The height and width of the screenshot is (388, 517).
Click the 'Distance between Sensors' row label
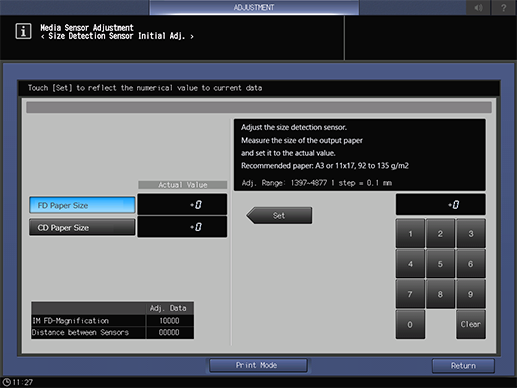[x=80, y=332]
